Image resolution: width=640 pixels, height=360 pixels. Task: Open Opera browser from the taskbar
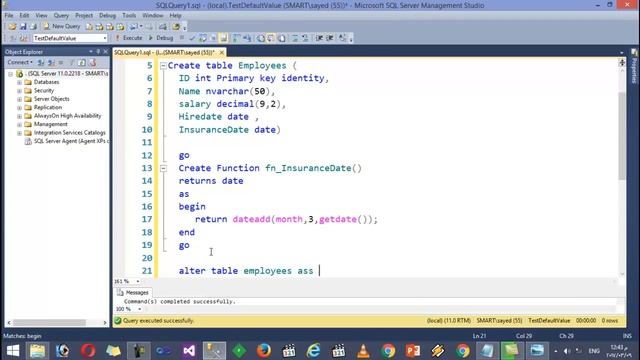coord(88,351)
